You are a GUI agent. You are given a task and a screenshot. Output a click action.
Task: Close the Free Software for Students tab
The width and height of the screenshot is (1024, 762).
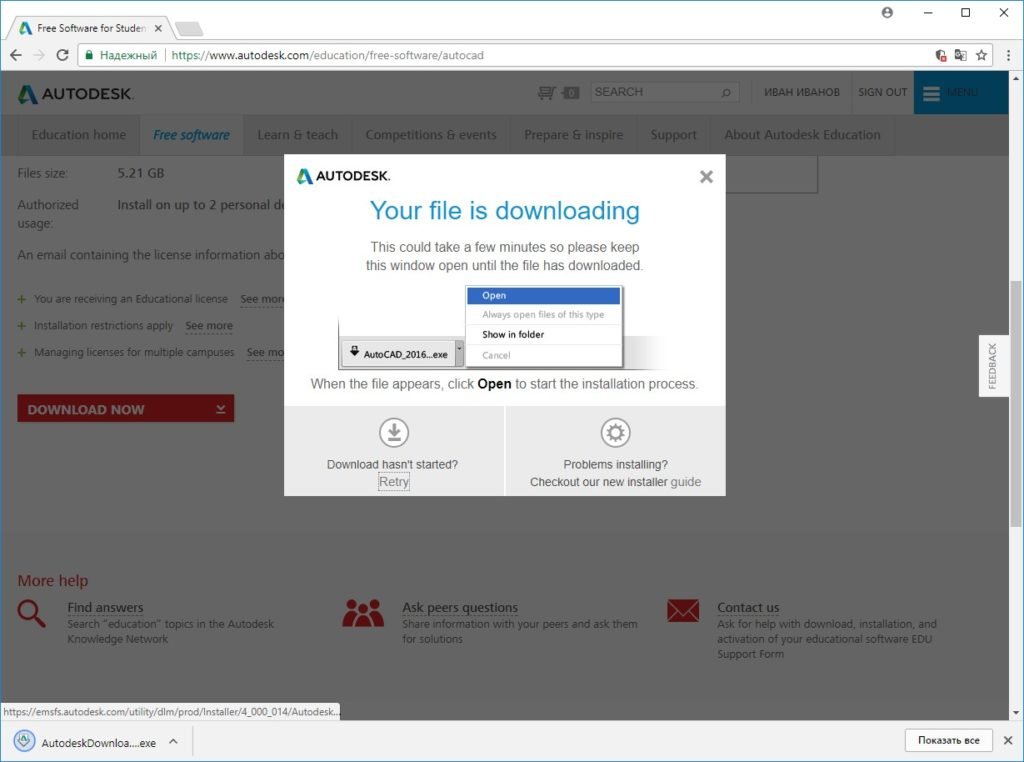point(158,28)
